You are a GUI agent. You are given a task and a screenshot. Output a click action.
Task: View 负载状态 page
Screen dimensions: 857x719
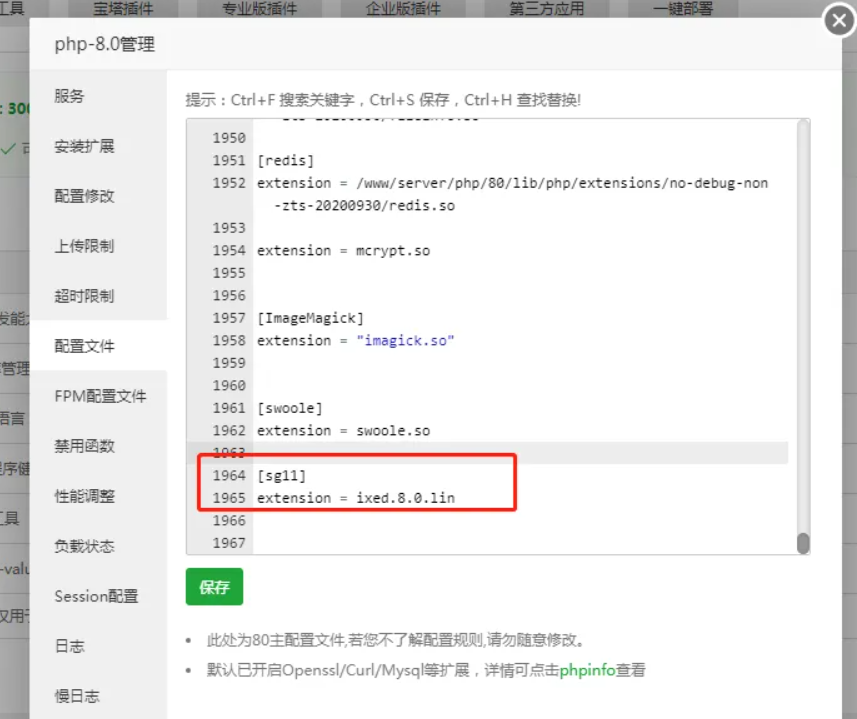[x=84, y=546]
